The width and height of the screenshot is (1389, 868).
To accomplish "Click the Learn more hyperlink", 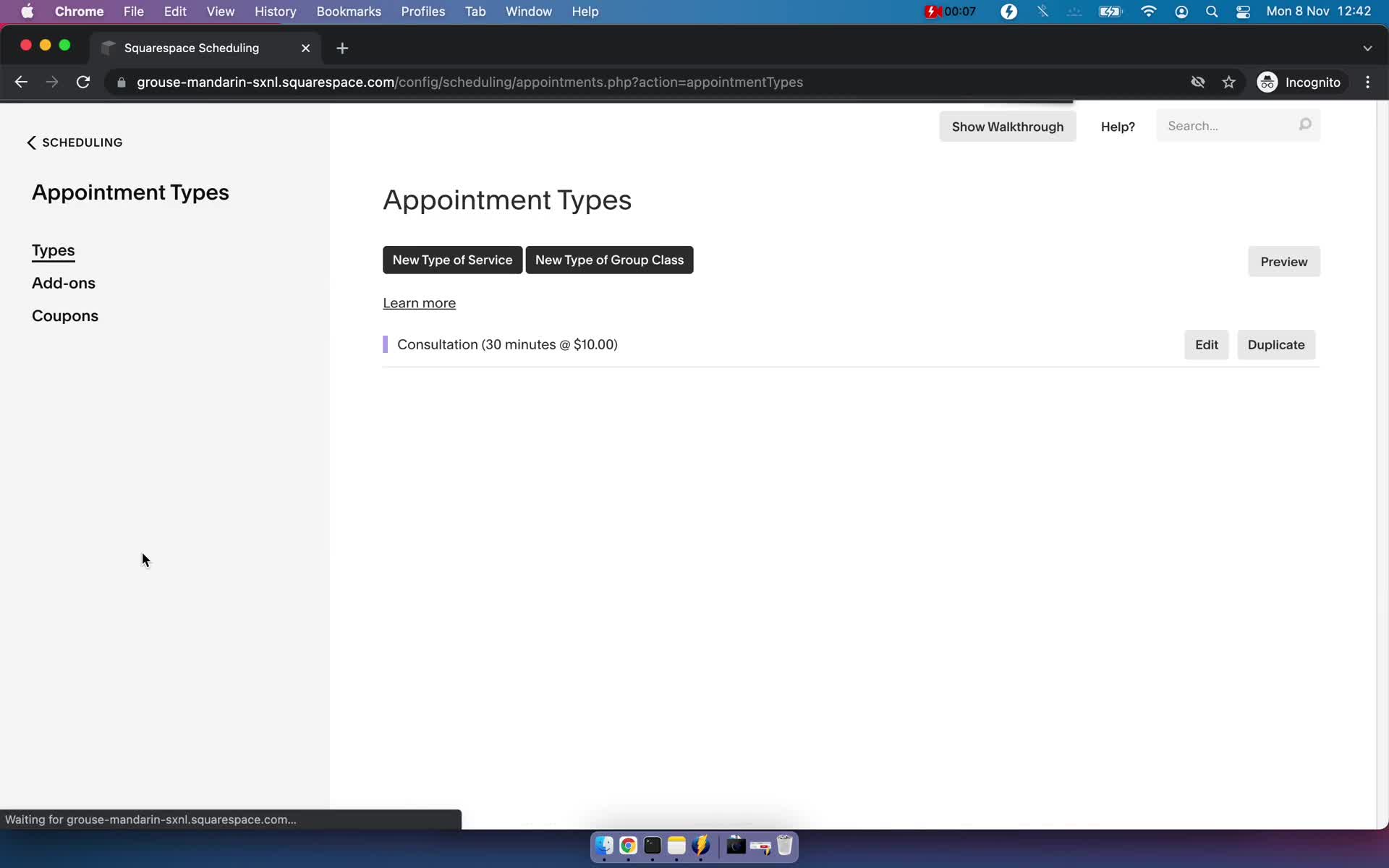I will [419, 303].
